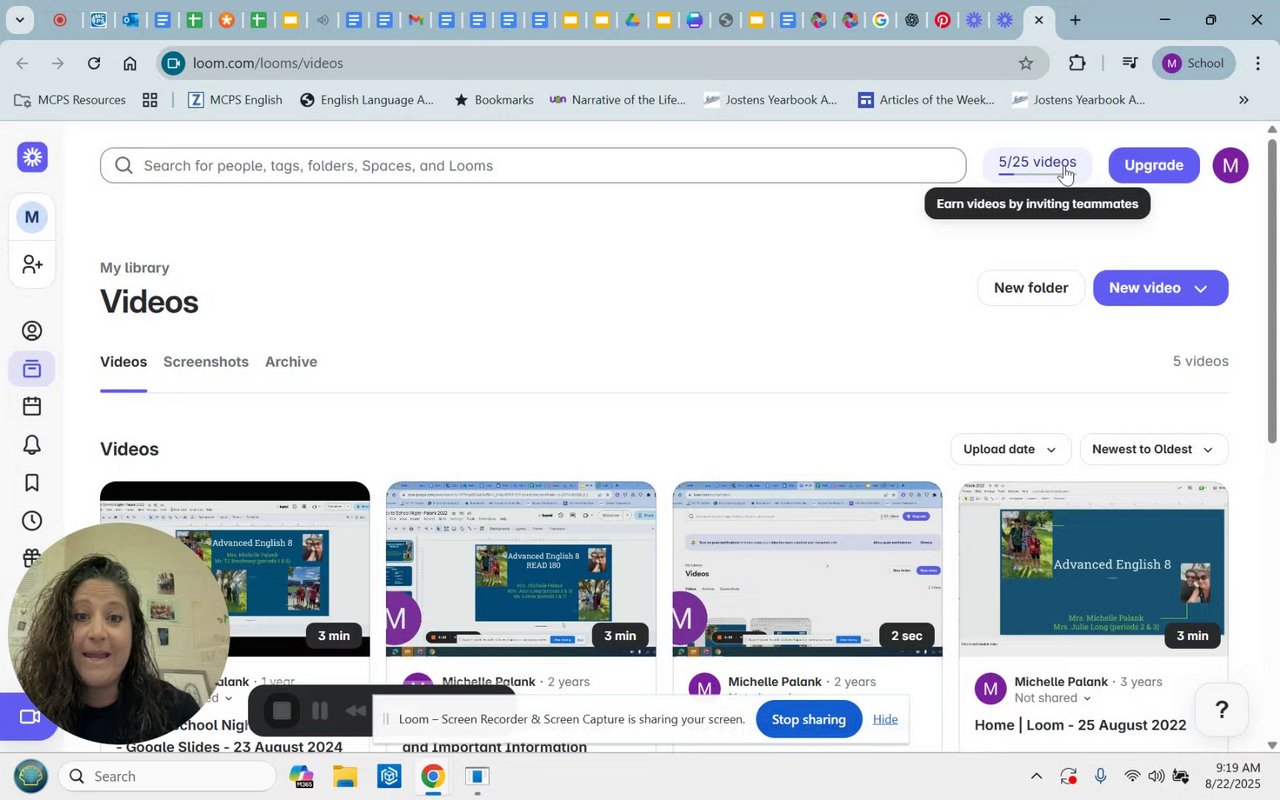Screen dimensions: 1280x800
Task: Click the Chrome Home button
Action: pos(130,63)
